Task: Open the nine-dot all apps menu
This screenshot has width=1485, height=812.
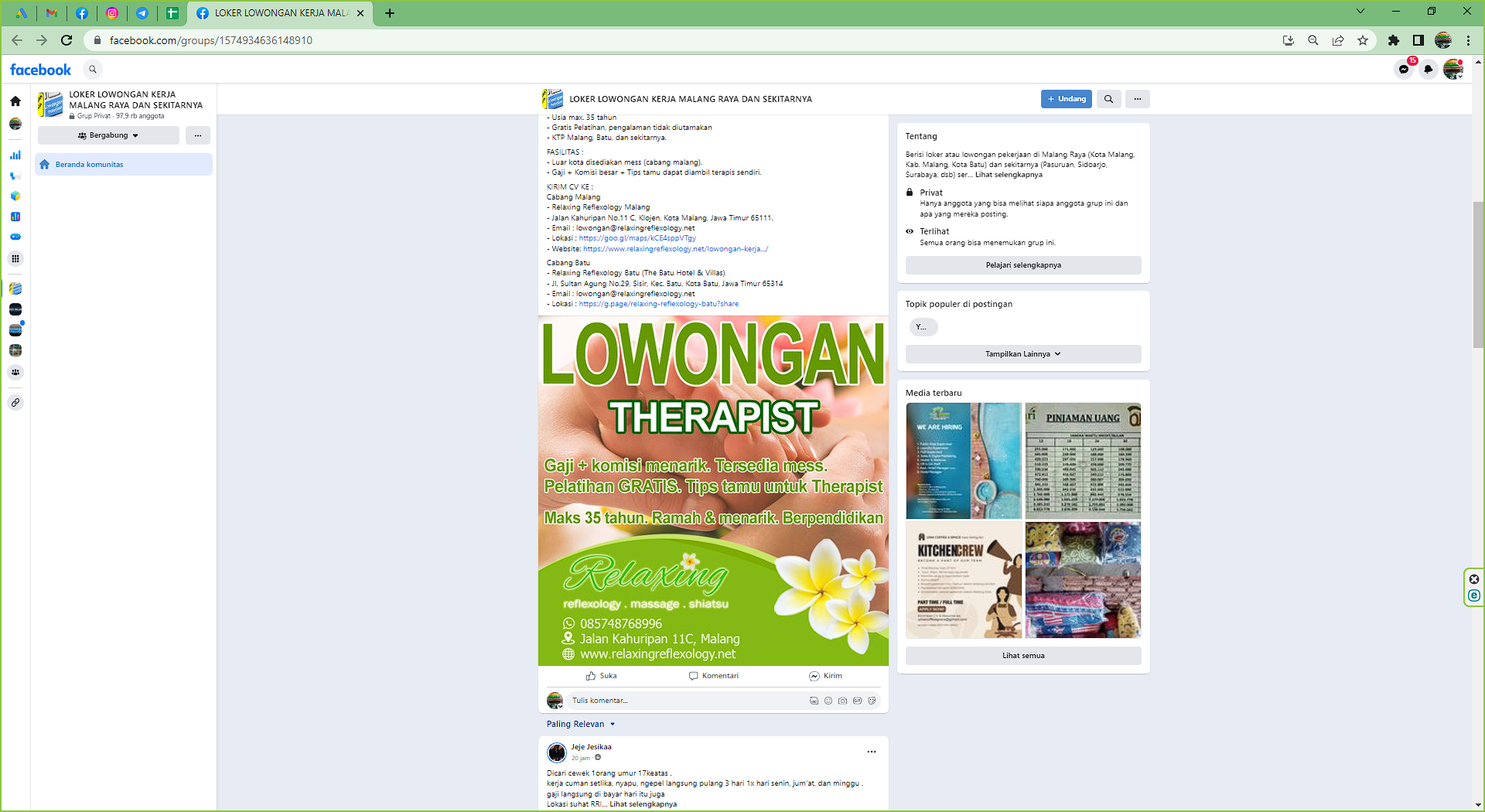Action: click(x=15, y=258)
